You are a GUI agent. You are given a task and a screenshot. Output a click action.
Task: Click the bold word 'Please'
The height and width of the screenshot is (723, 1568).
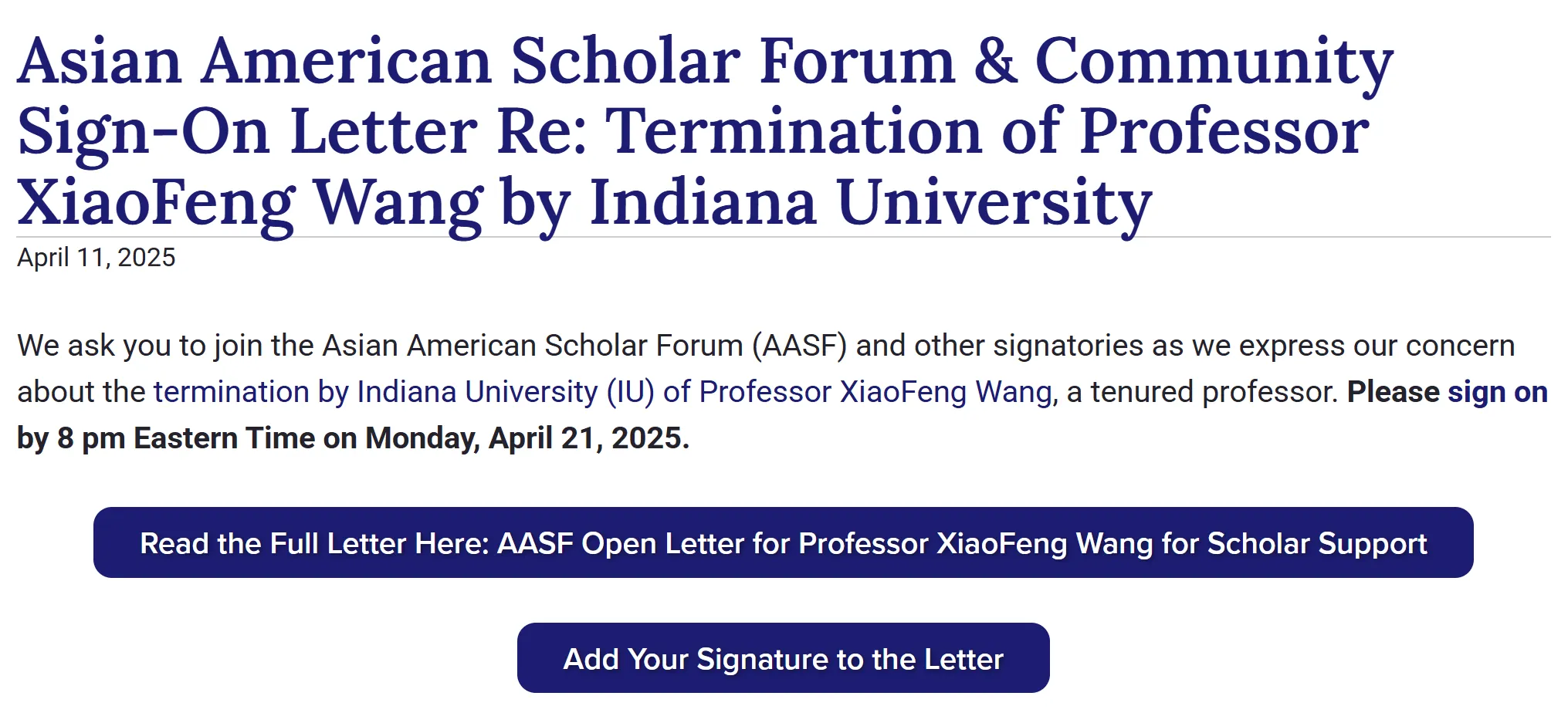click(1394, 392)
